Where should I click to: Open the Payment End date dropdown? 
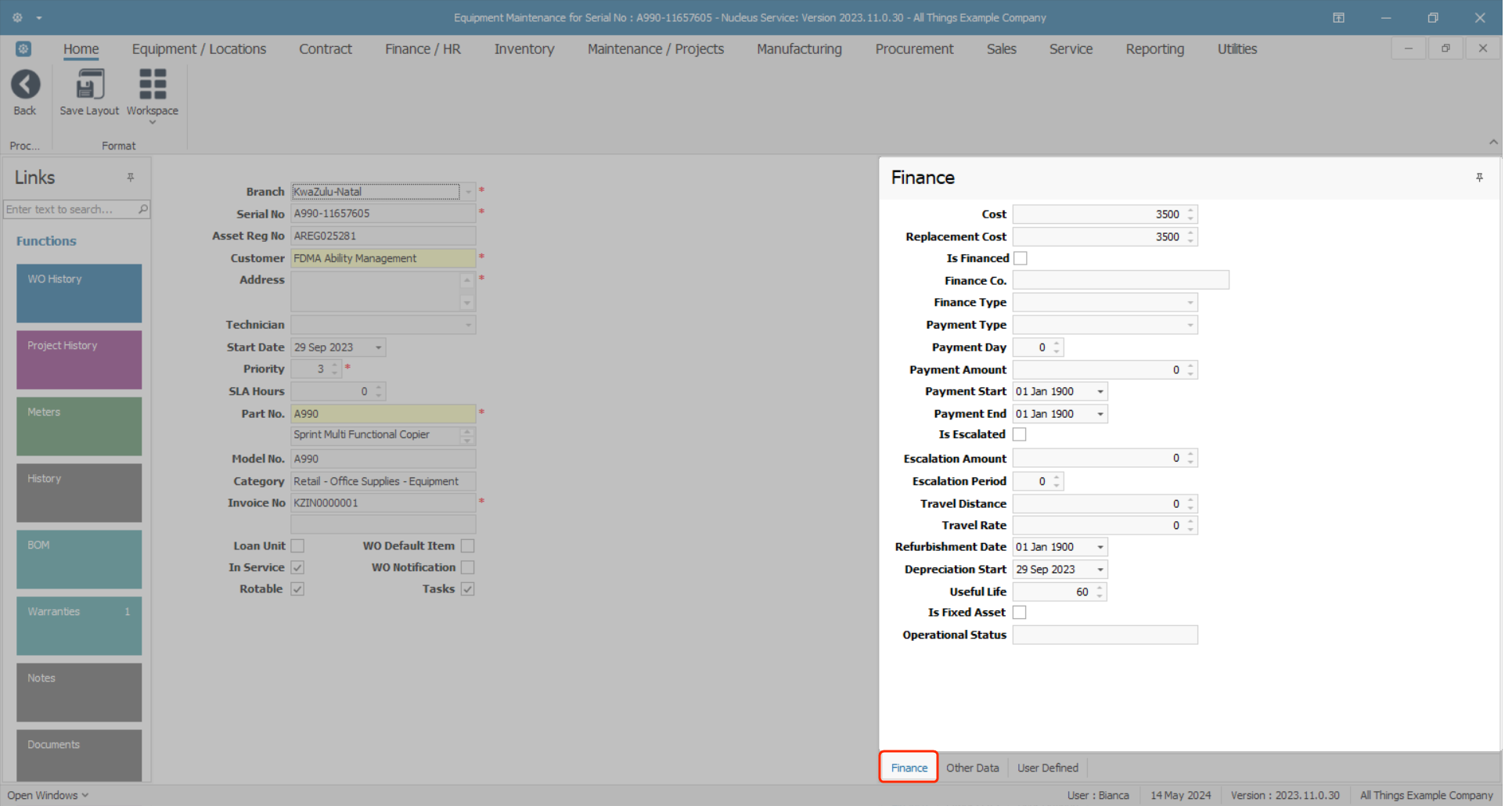pyautogui.click(x=1100, y=414)
